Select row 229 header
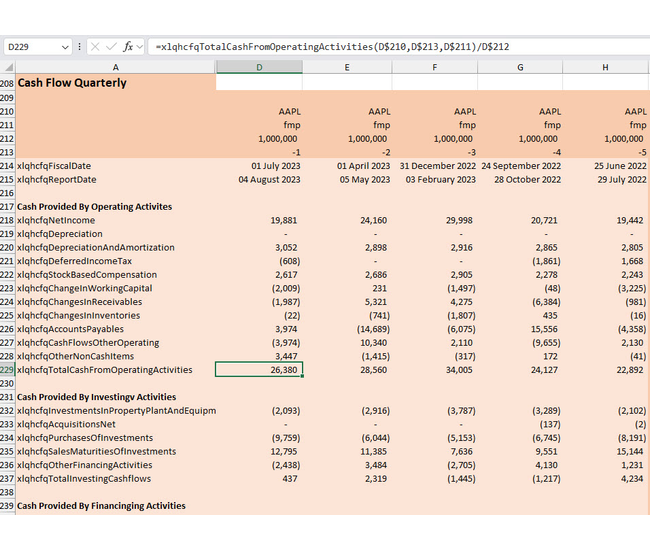This screenshot has height=550, width=650. pos(7,370)
